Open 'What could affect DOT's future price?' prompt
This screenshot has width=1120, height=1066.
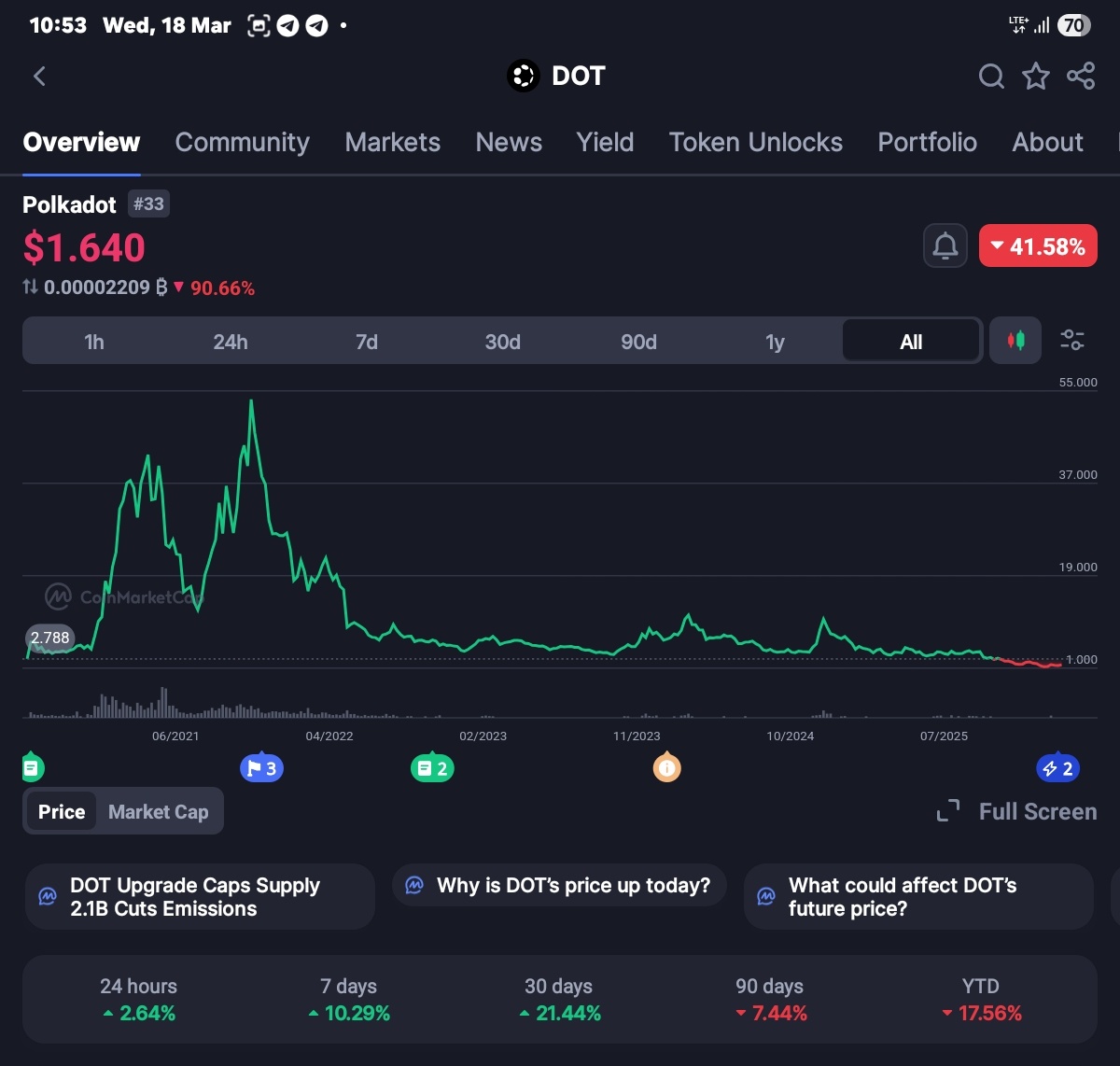click(x=918, y=896)
